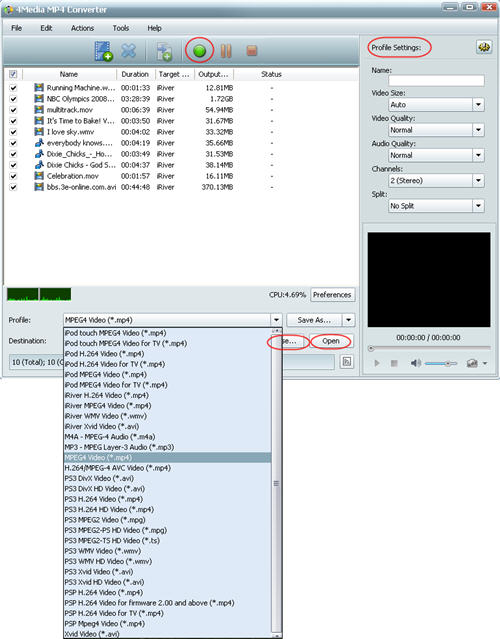Select iPod touch MPEG4 Video profile

(x=167, y=333)
